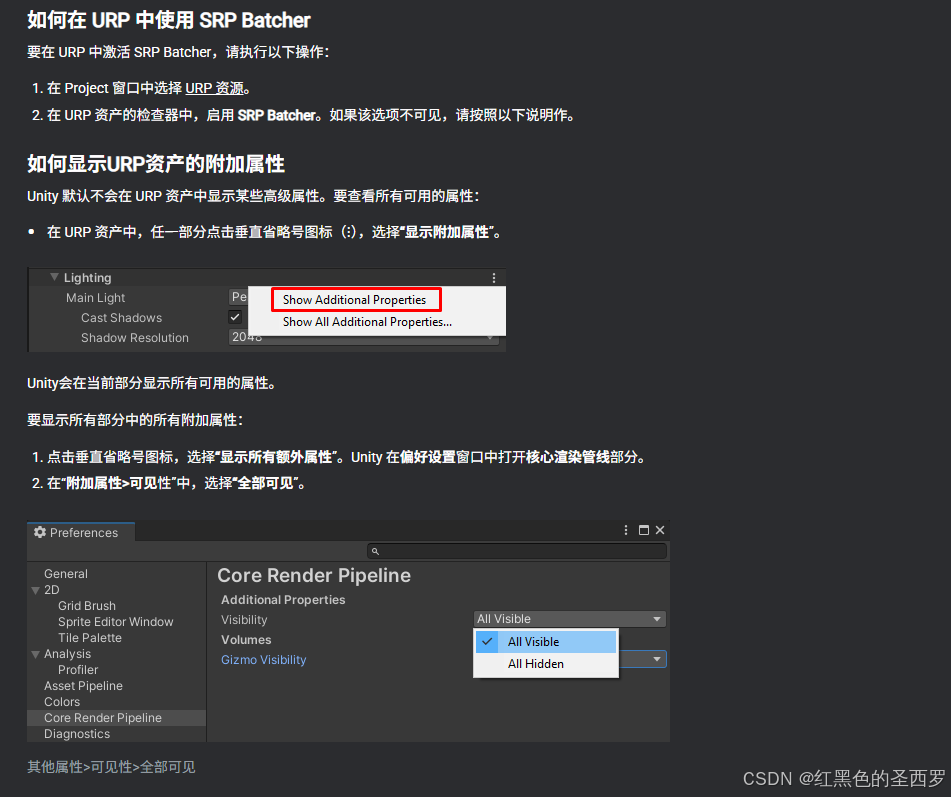This screenshot has width=951, height=797.
Task: Select Colors preferences
Action: point(62,702)
